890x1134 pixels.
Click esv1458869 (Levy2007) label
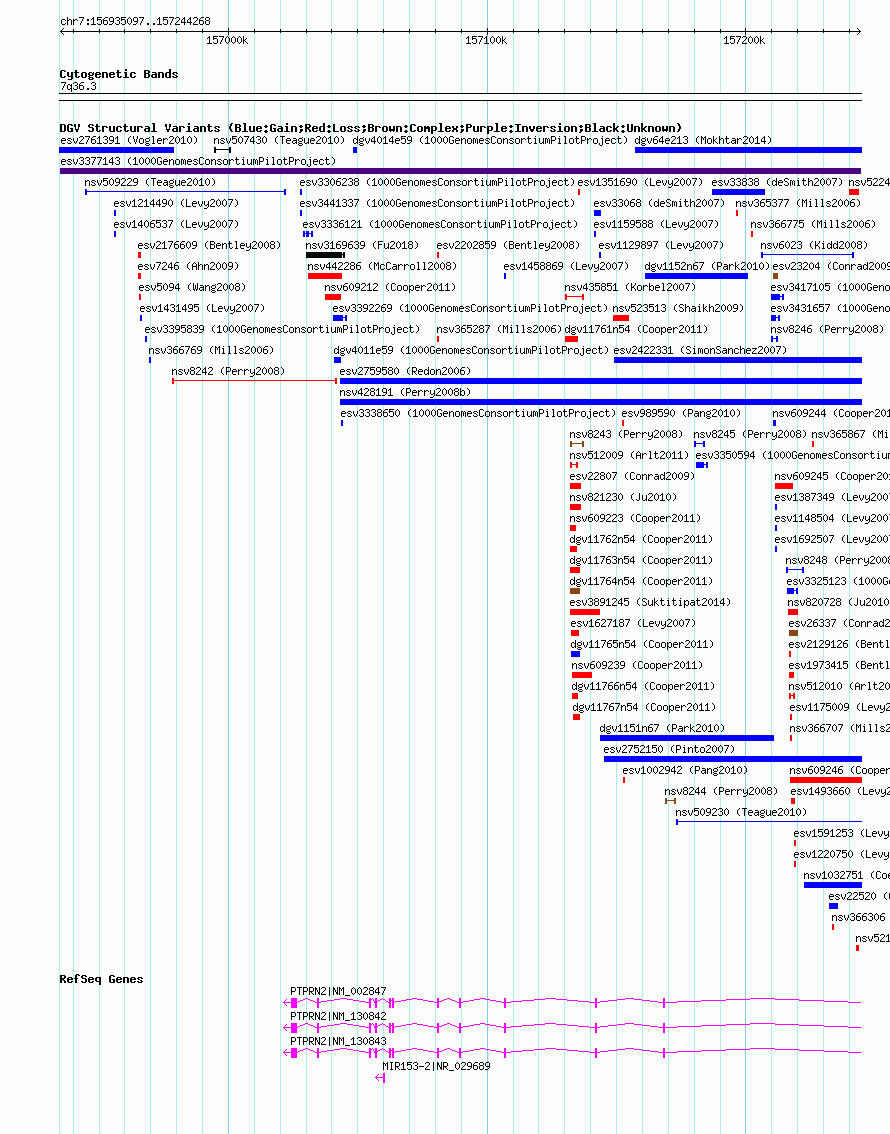click(567, 266)
